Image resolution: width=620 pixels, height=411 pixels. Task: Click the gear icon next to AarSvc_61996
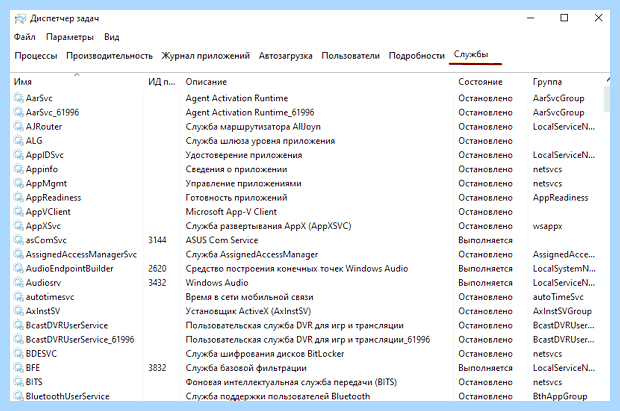(x=18, y=112)
